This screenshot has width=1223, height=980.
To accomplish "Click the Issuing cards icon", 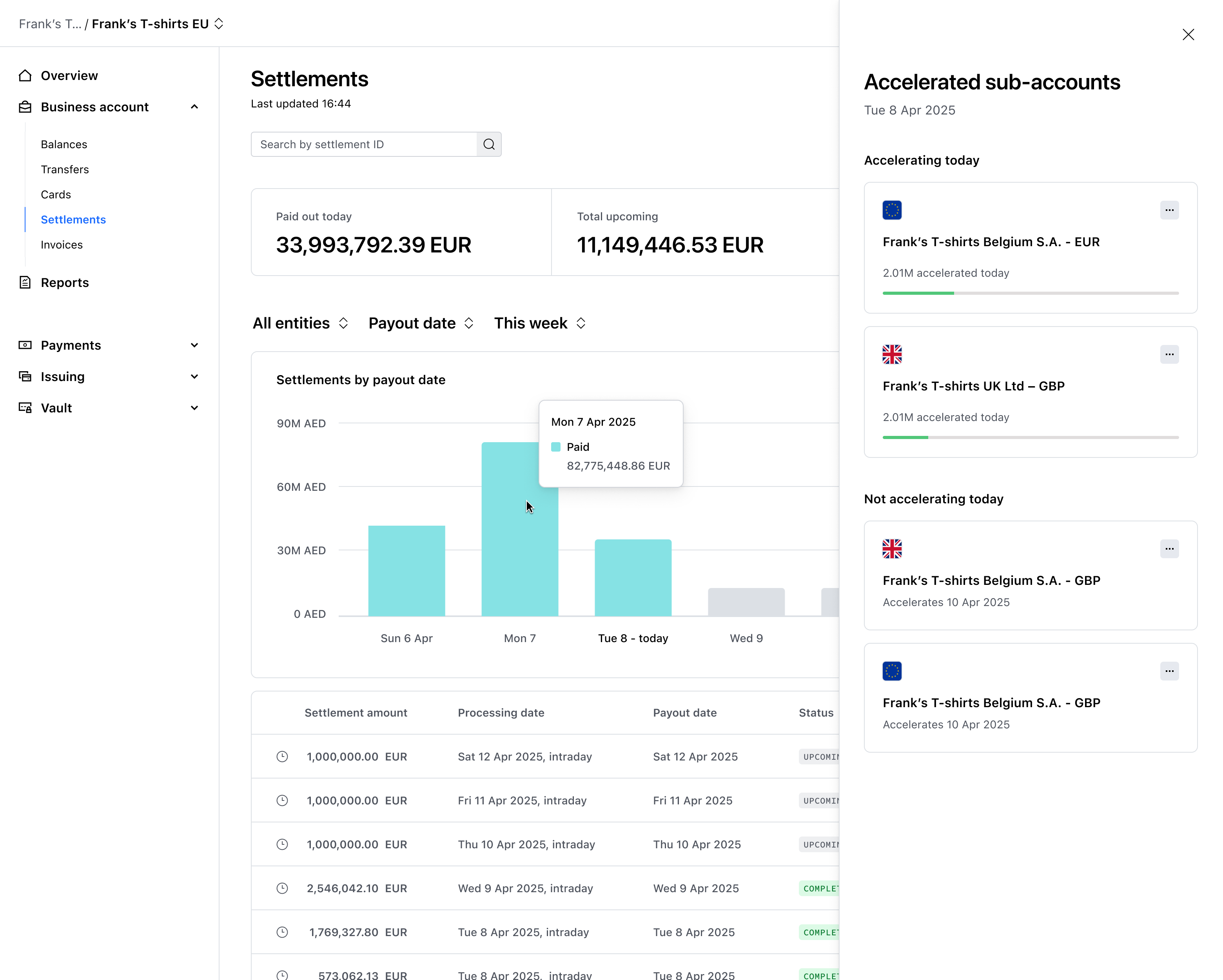I will tap(25, 377).
